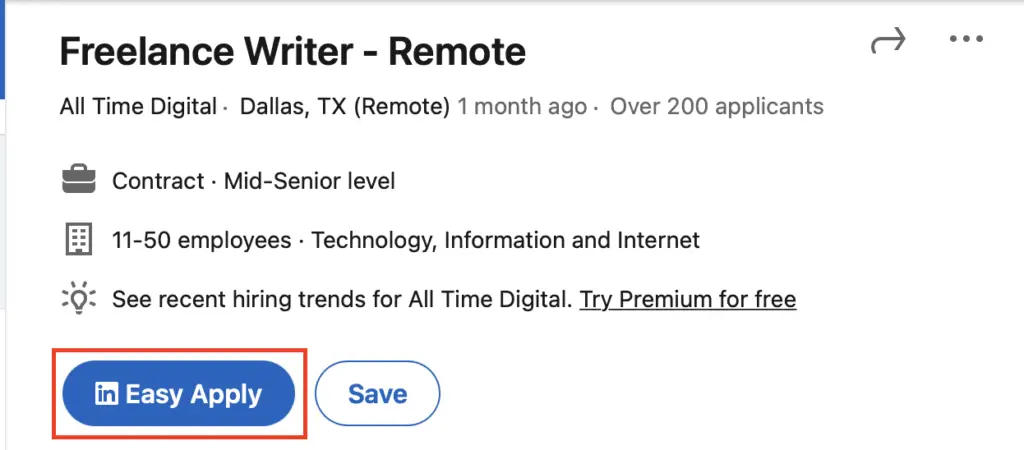Open the three-dot more options menu
Image resolution: width=1024 pixels, height=450 pixels.
966,40
